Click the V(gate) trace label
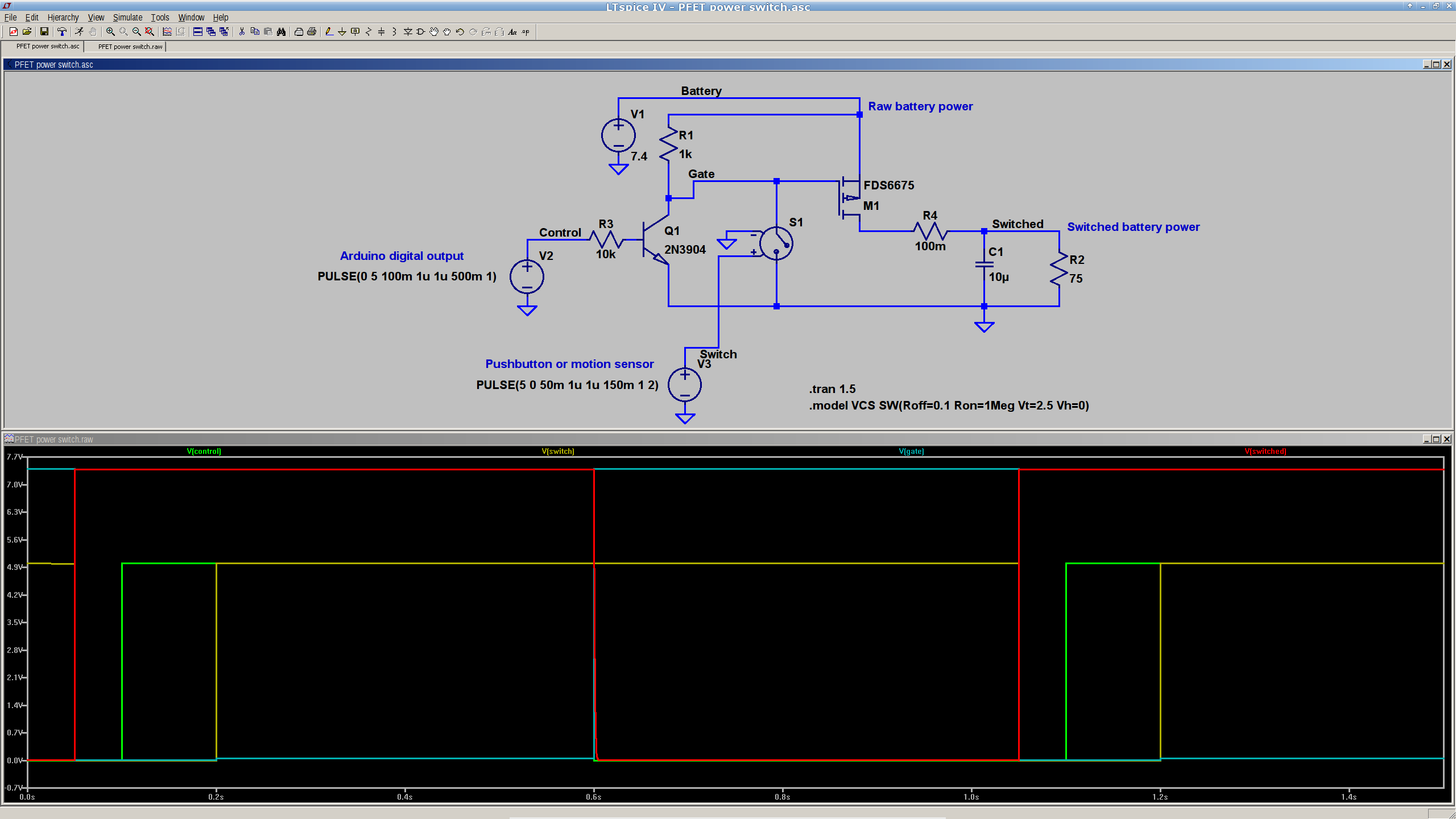 [911, 451]
